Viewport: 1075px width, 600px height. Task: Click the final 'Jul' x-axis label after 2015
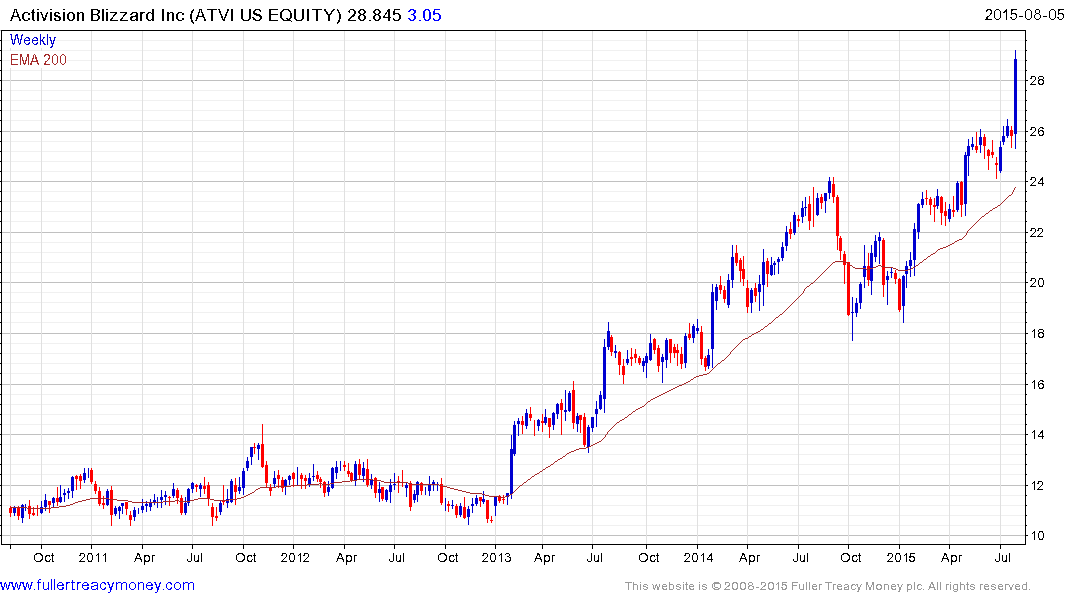point(1002,557)
